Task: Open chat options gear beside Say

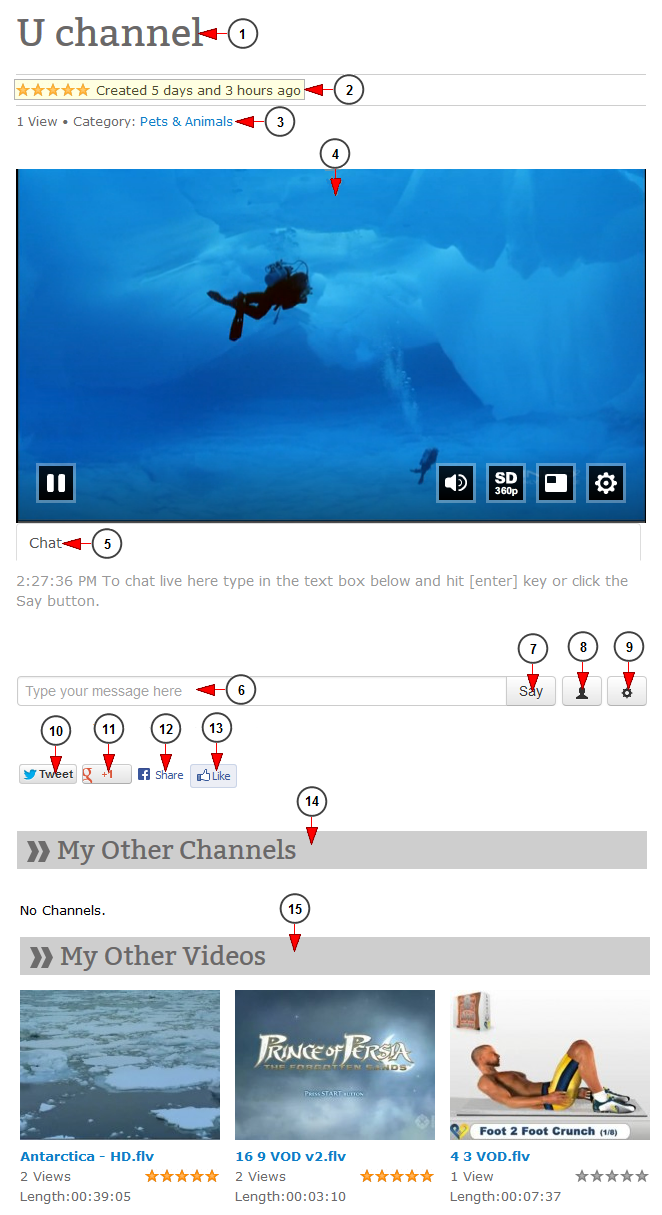Action: pos(627,691)
